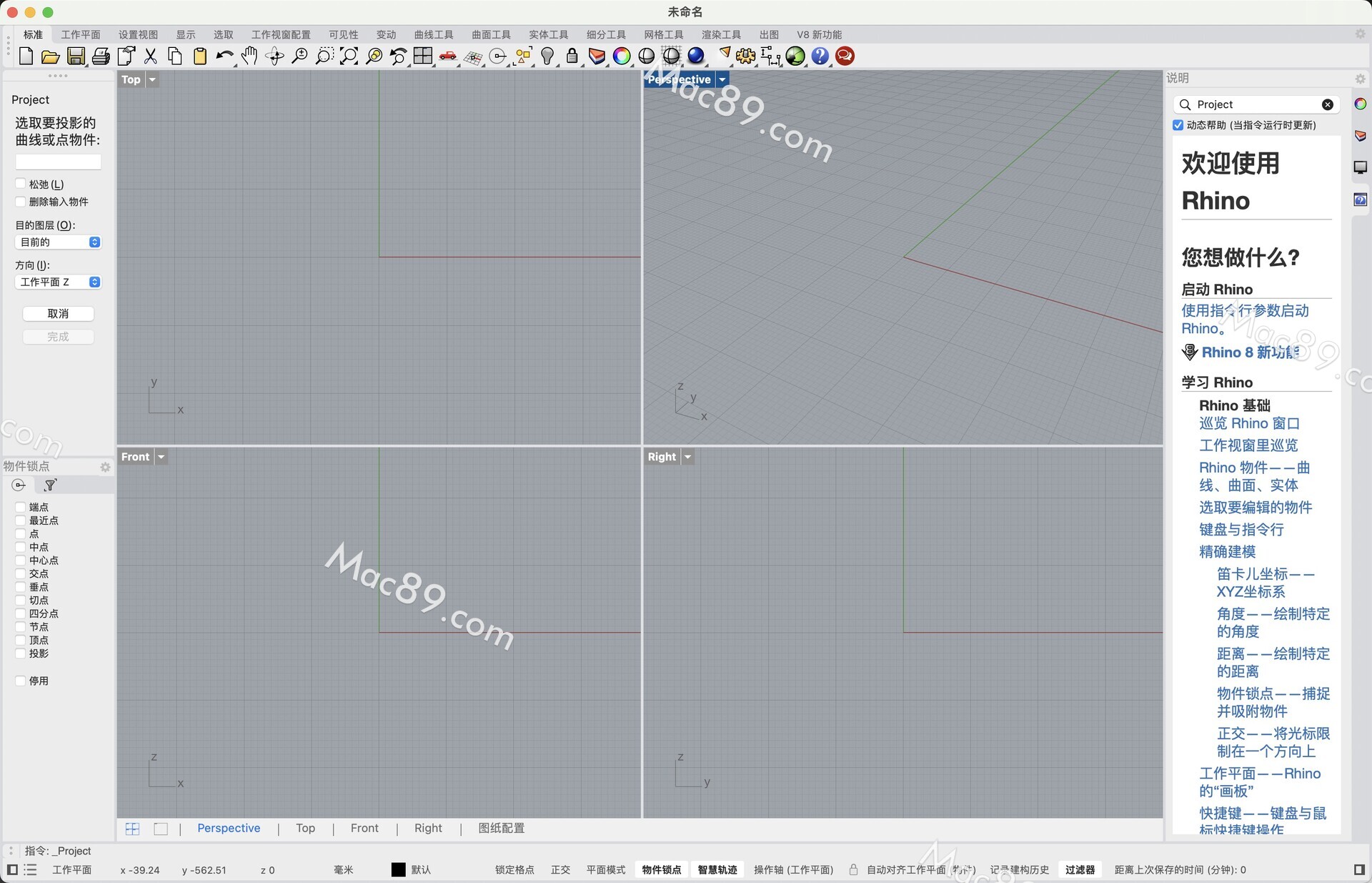Image resolution: width=1372 pixels, height=883 pixels.
Task: Toggle the 删除输入物件 checkbox
Action: 21,202
